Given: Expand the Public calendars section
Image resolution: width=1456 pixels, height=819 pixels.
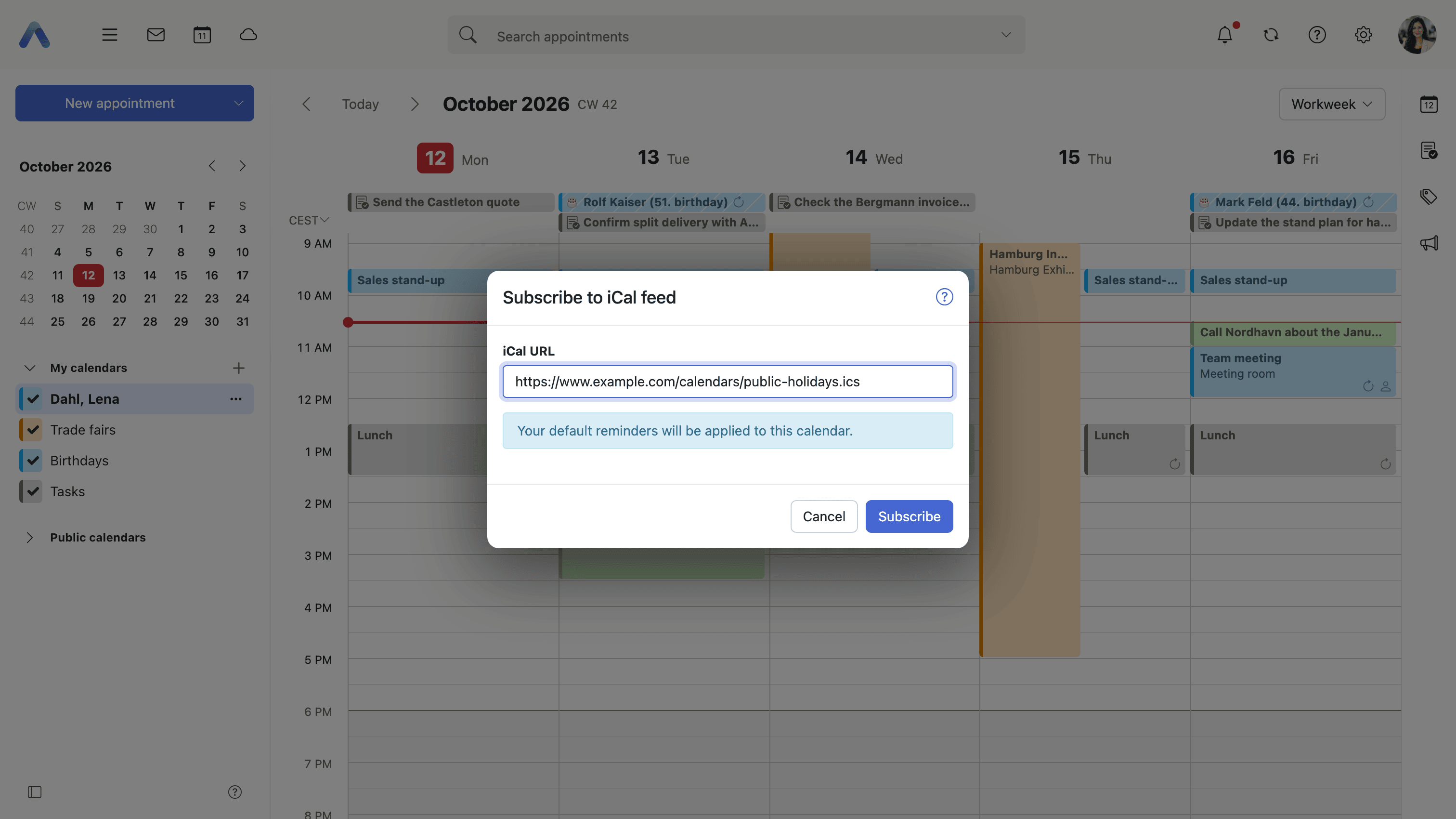Looking at the screenshot, I should [30, 538].
